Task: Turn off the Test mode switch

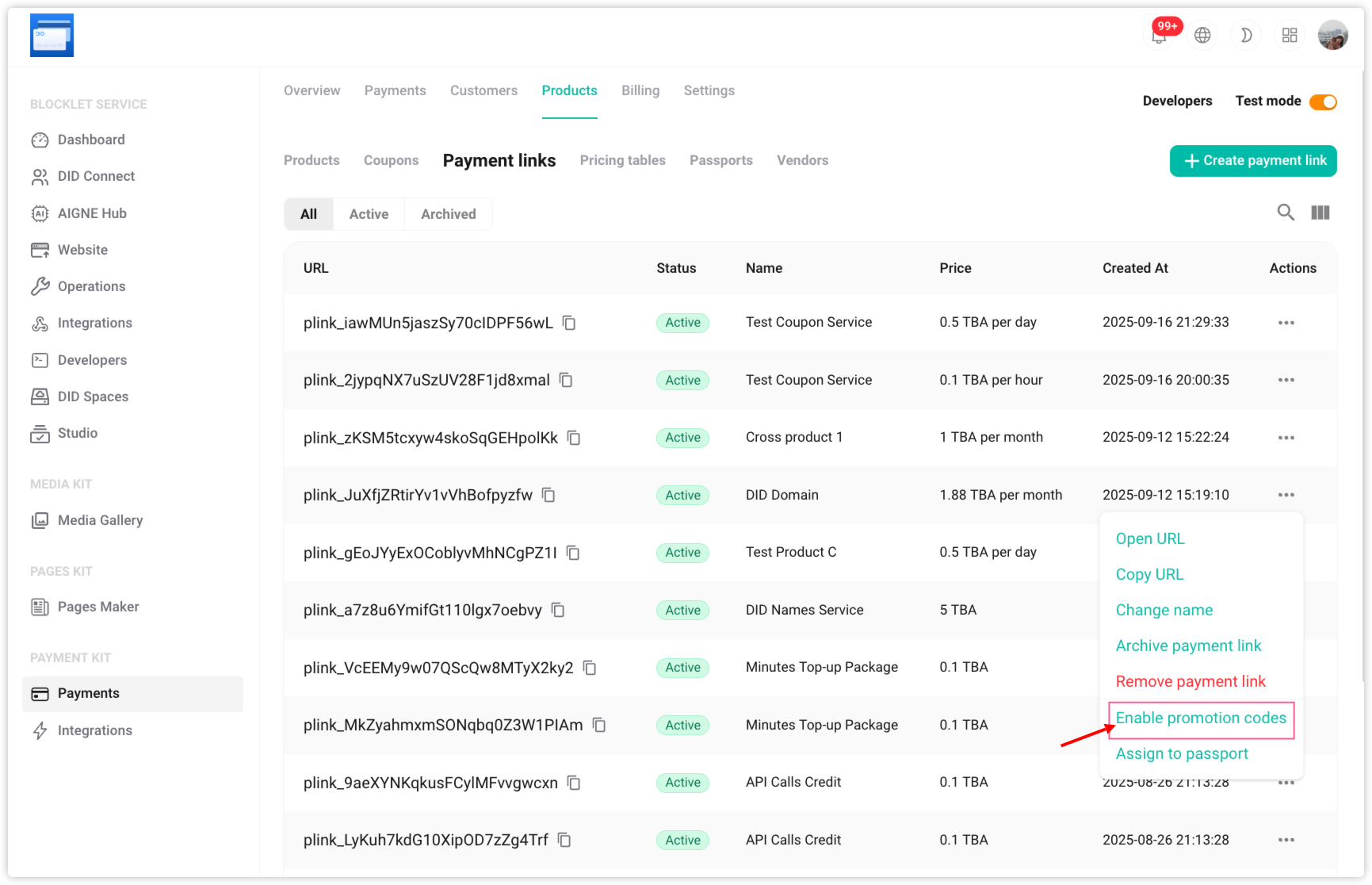Action: pos(1323,102)
